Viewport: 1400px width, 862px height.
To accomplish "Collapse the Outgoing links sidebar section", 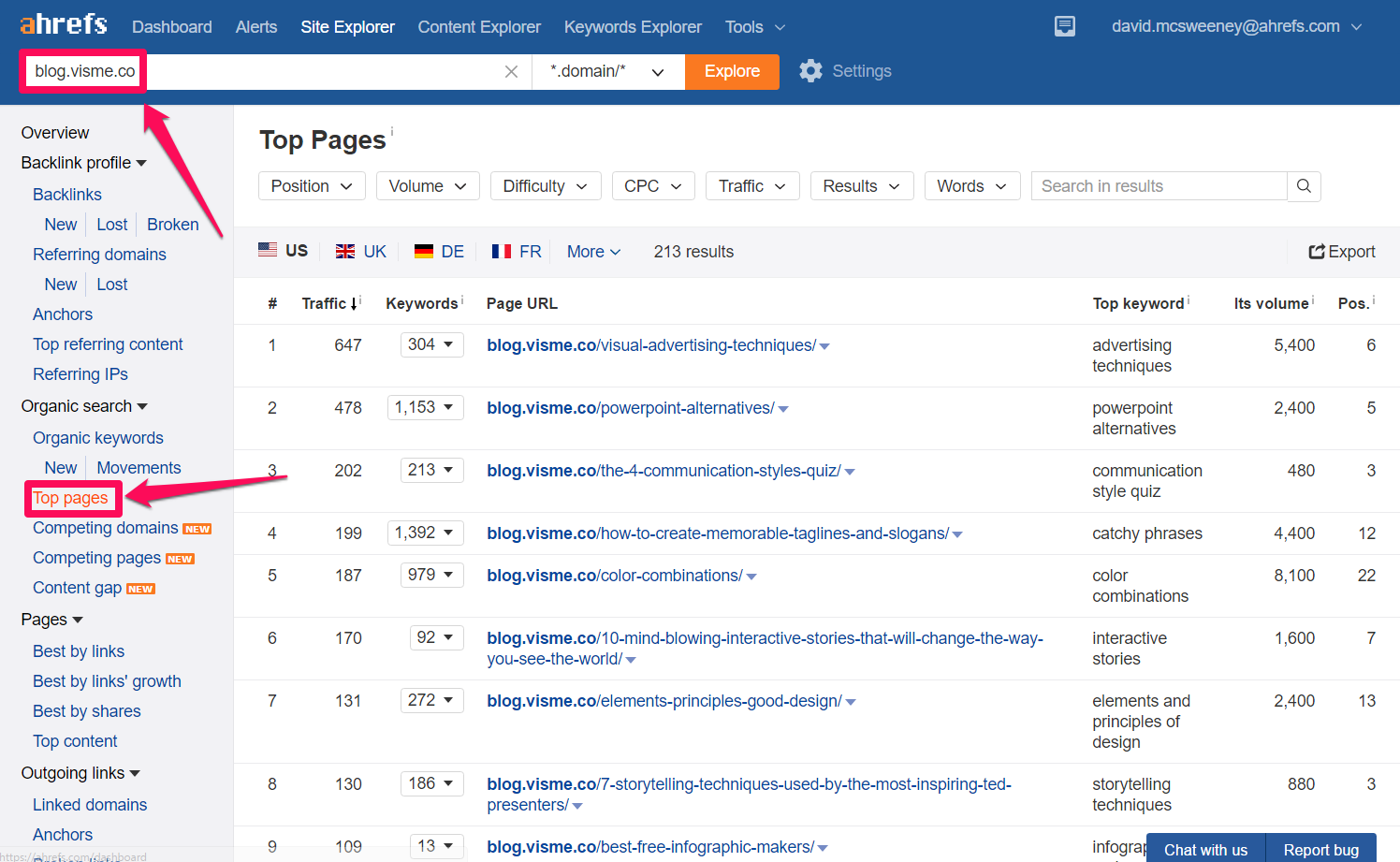I will tap(80, 773).
